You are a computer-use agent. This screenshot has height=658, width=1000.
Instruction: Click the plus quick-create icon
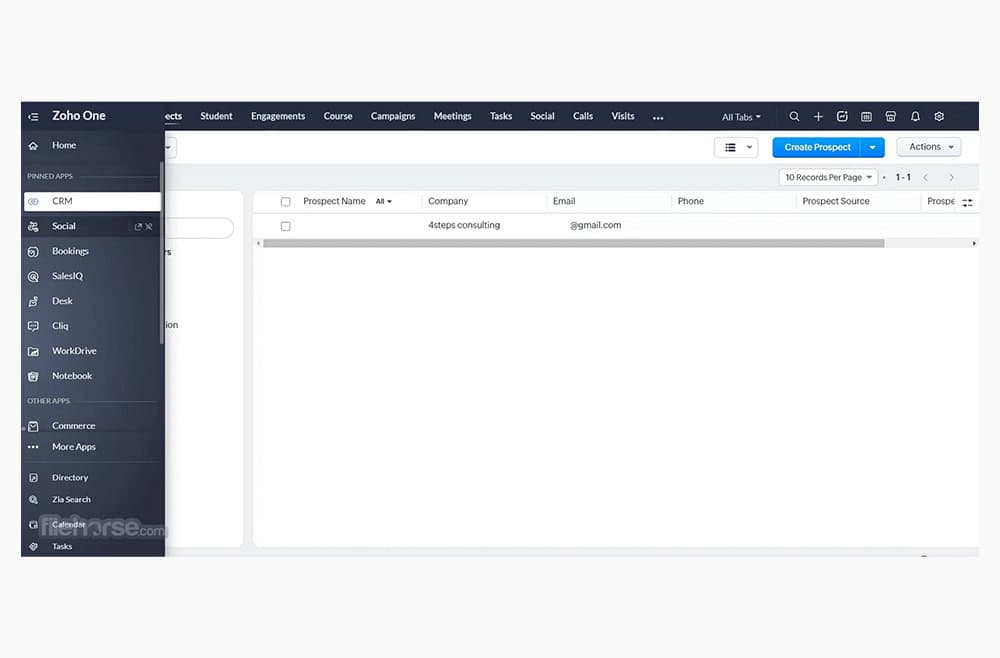pyautogui.click(x=818, y=117)
